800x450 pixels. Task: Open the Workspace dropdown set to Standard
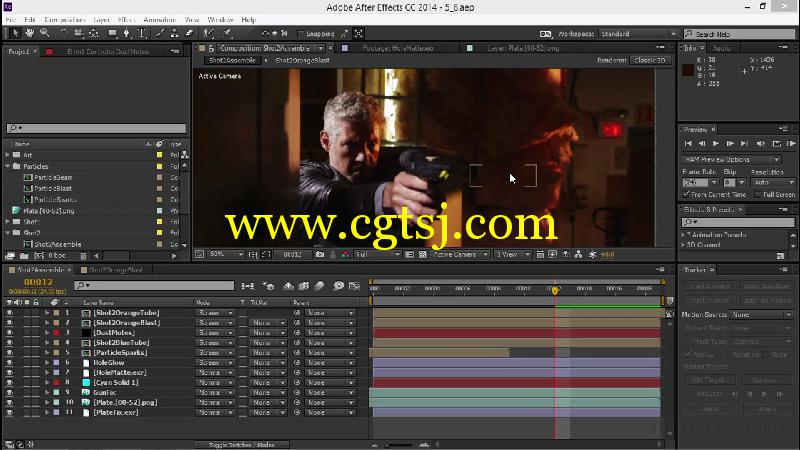click(638, 34)
